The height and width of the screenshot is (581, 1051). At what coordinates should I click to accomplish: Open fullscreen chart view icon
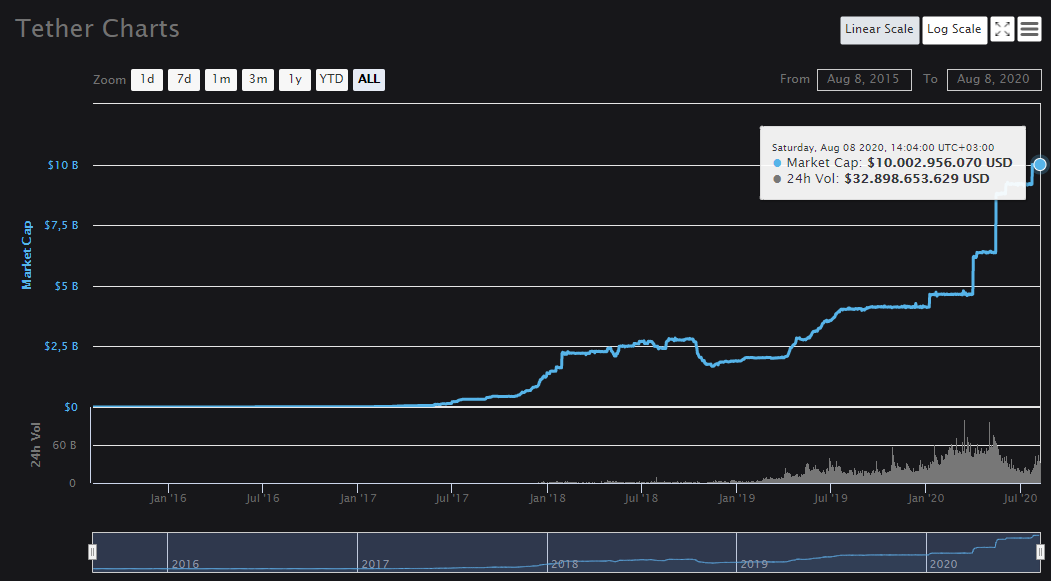click(x=1002, y=29)
